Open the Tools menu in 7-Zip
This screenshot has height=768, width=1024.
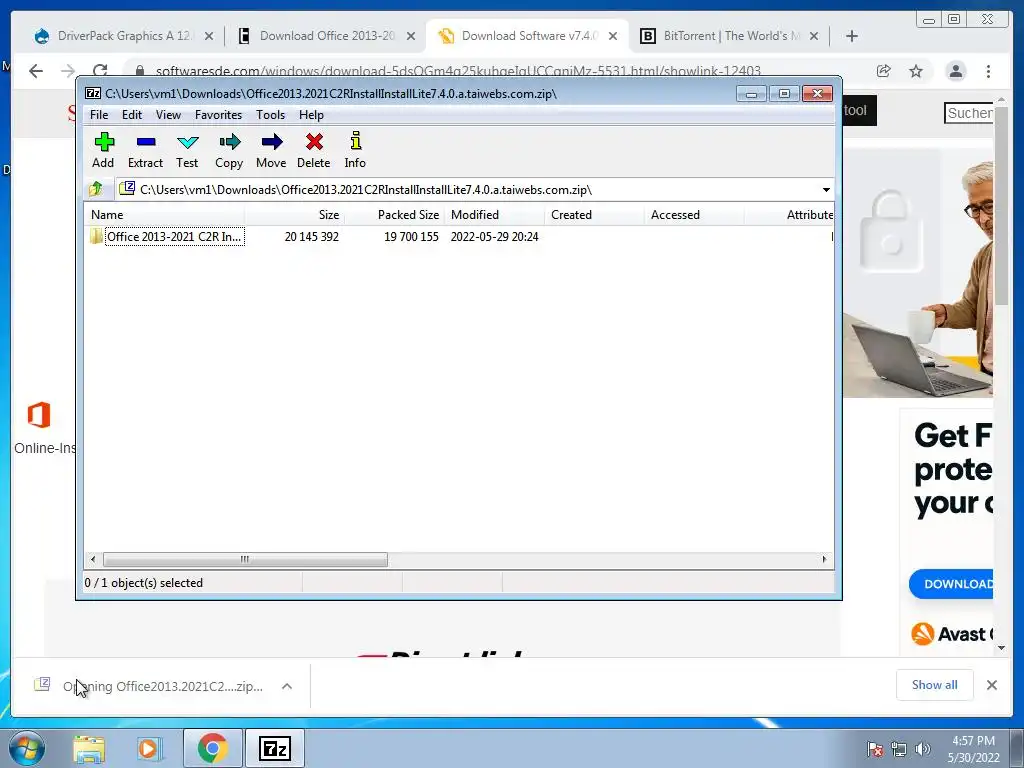tap(270, 115)
